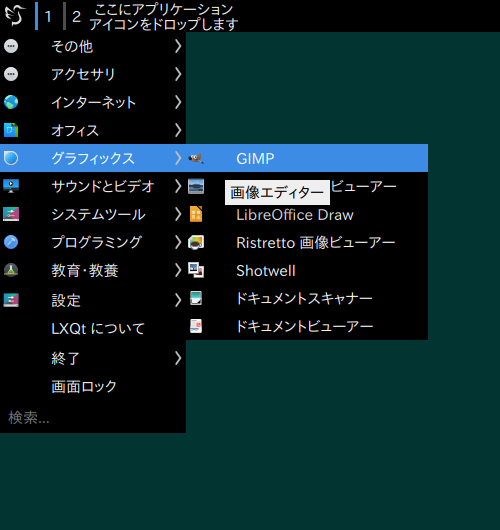
Task: Click the 設定 preferences icon
Action: coord(11,300)
